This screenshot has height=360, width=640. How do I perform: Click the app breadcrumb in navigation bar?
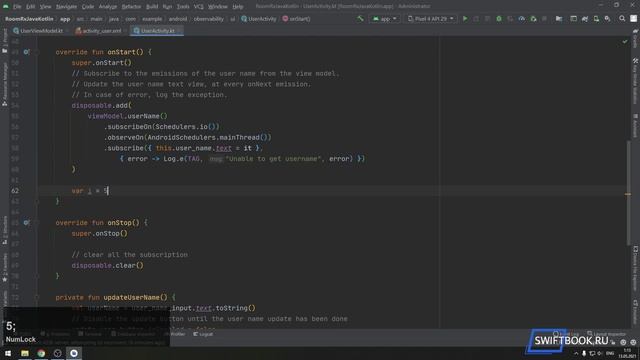65,19
